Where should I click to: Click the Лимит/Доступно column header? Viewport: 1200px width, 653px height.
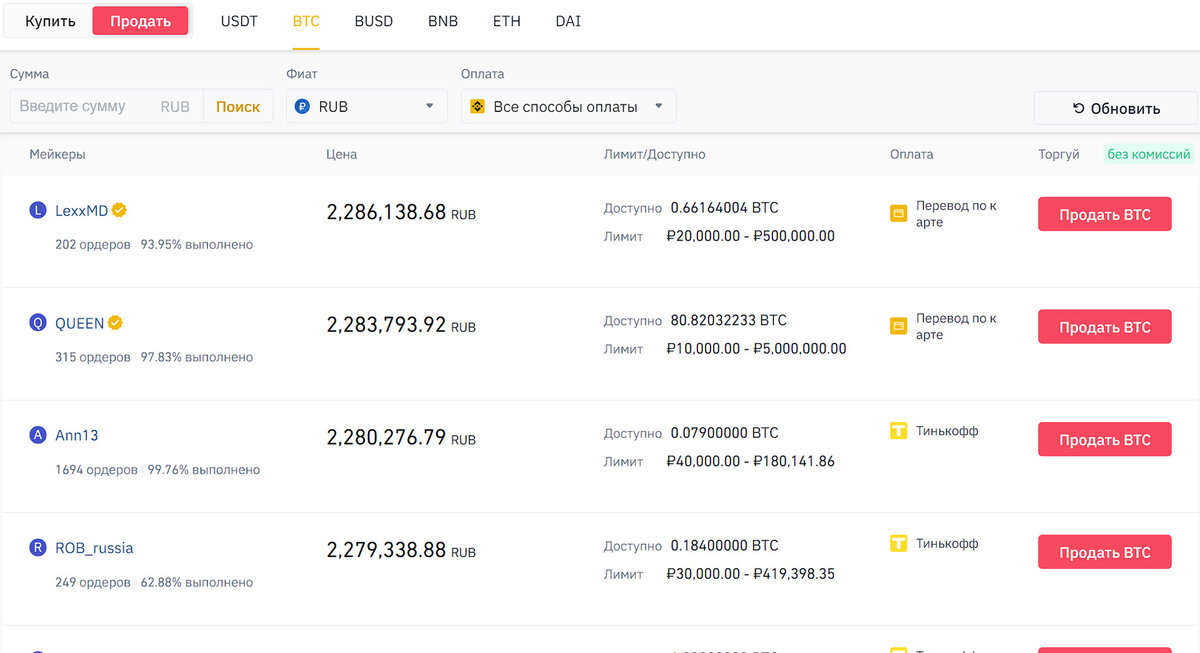(x=655, y=154)
